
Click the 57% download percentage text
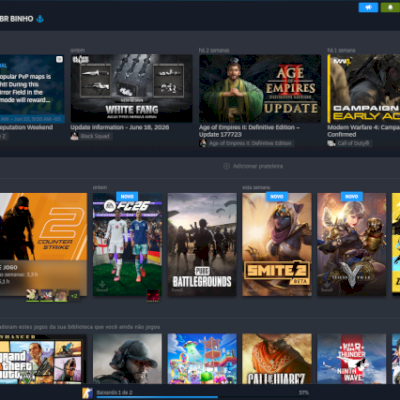[x=304, y=393]
